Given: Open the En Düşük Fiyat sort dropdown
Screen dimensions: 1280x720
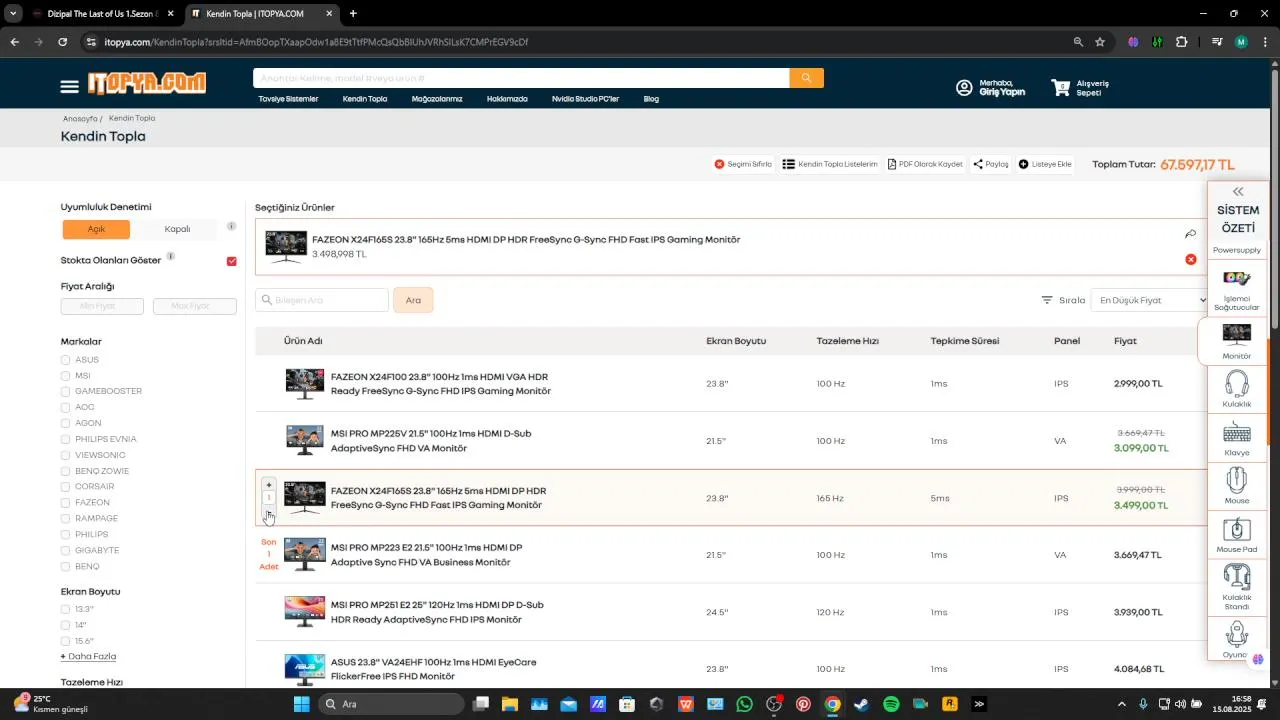Looking at the screenshot, I should pyautogui.click(x=1149, y=300).
